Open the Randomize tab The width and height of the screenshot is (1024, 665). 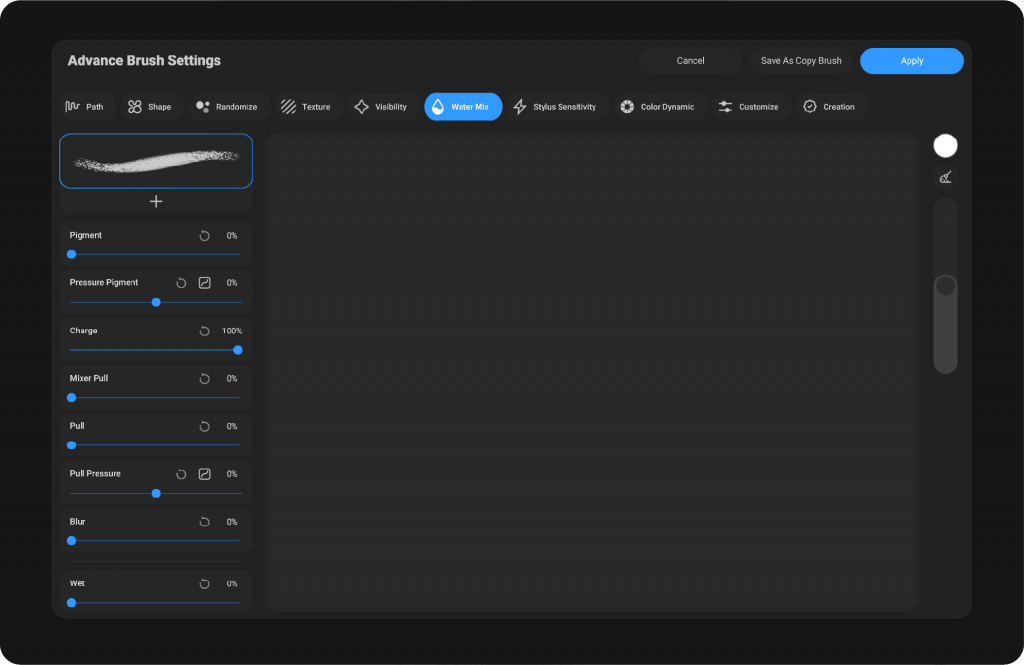tap(227, 107)
